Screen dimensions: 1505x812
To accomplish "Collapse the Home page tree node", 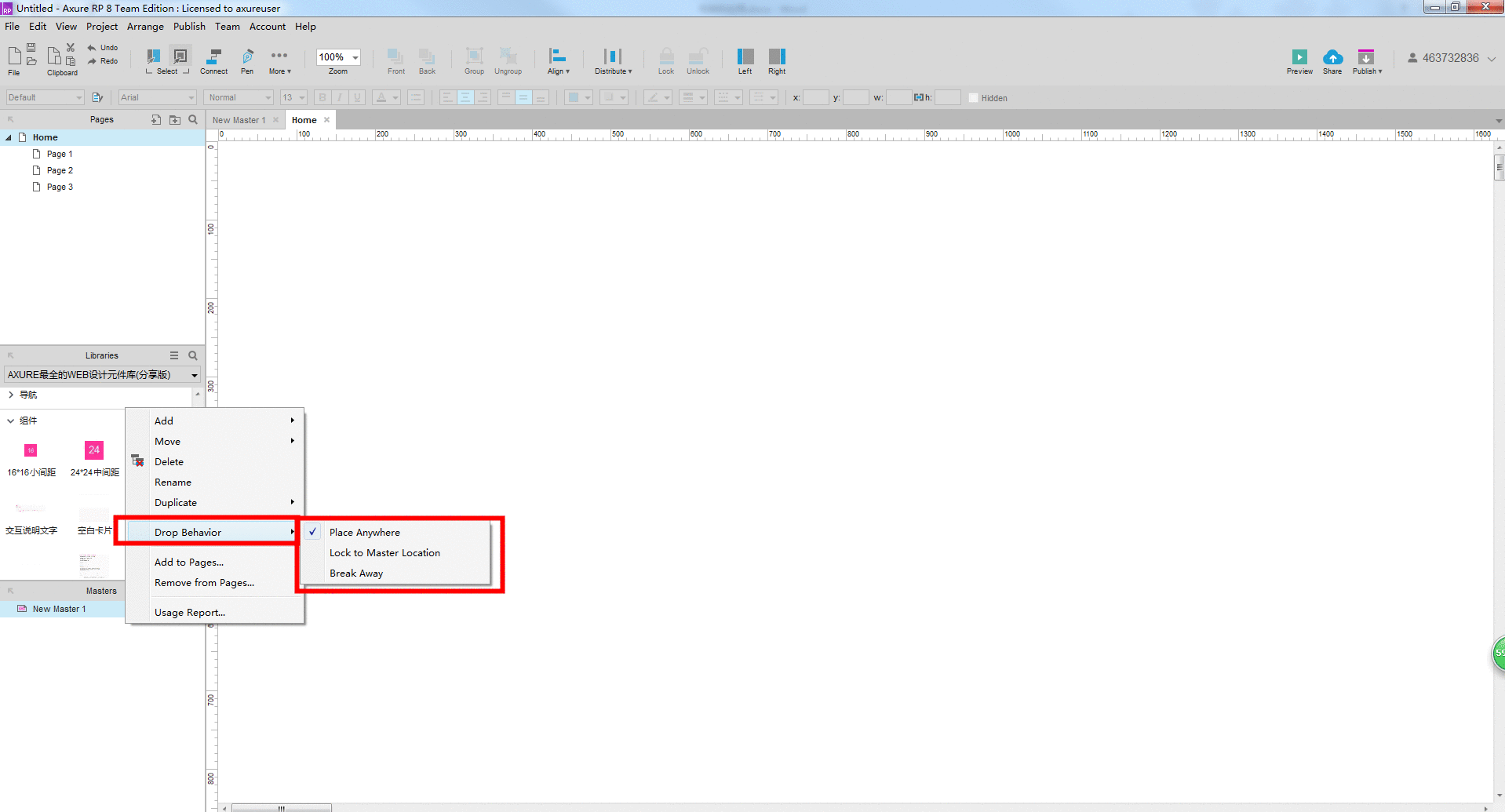I will click(x=9, y=137).
